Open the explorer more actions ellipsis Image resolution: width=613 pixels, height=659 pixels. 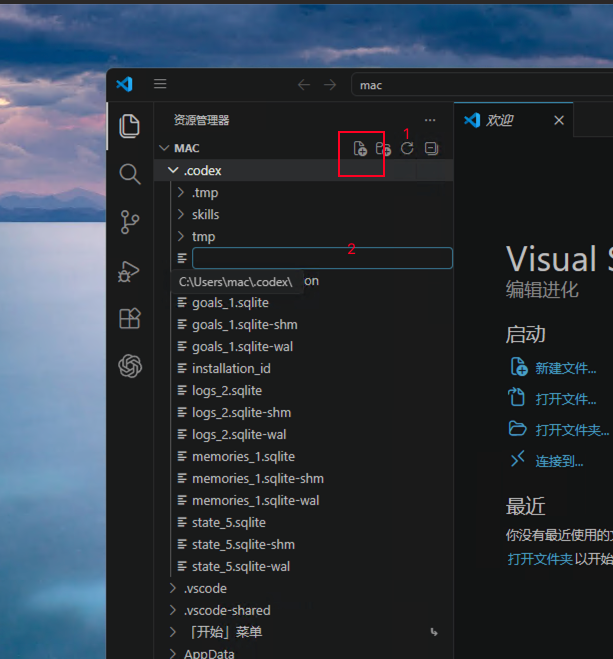click(x=430, y=120)
